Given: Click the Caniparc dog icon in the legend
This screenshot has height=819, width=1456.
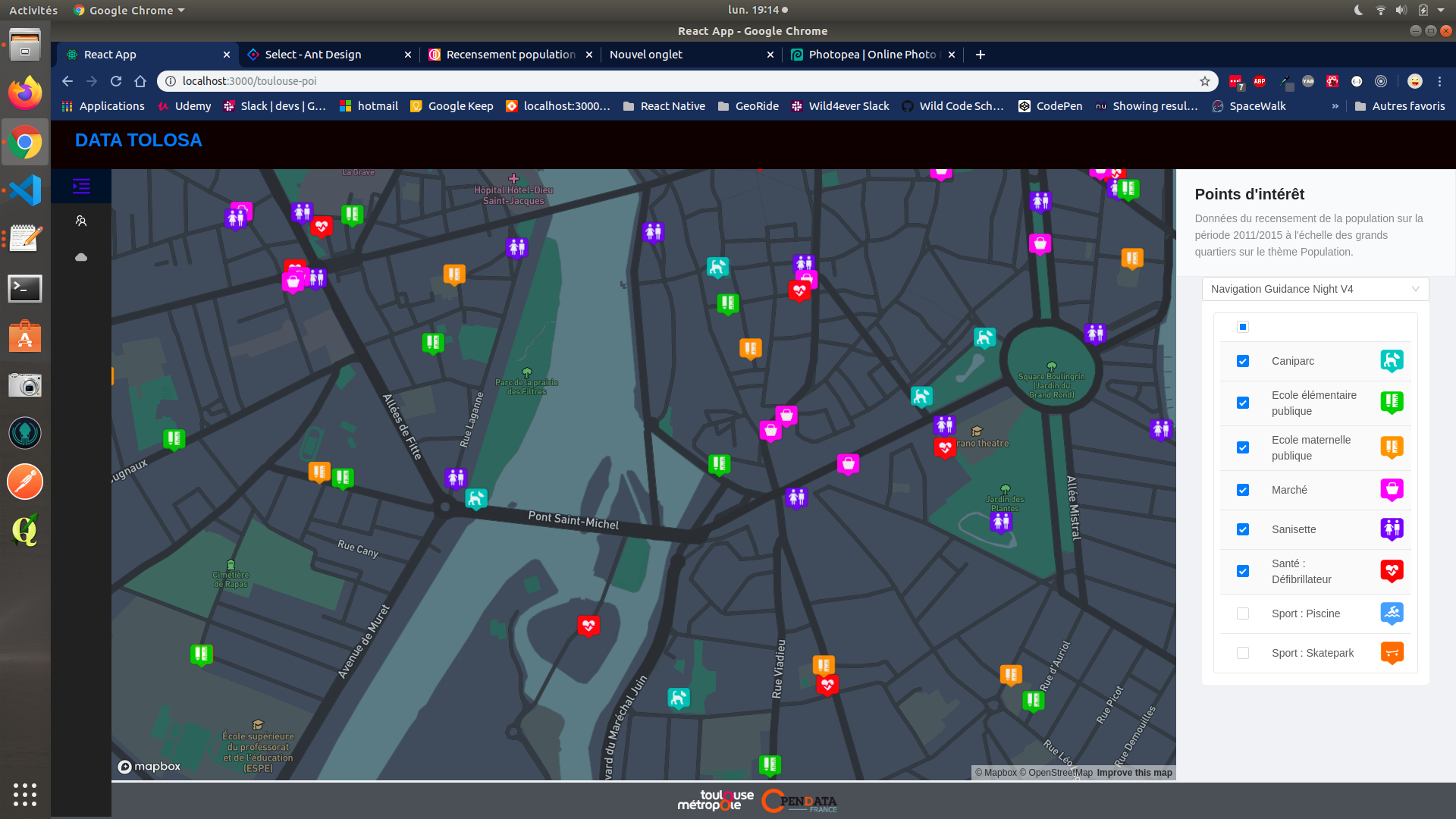Looking at the screenshot, I should [1392, 361].
